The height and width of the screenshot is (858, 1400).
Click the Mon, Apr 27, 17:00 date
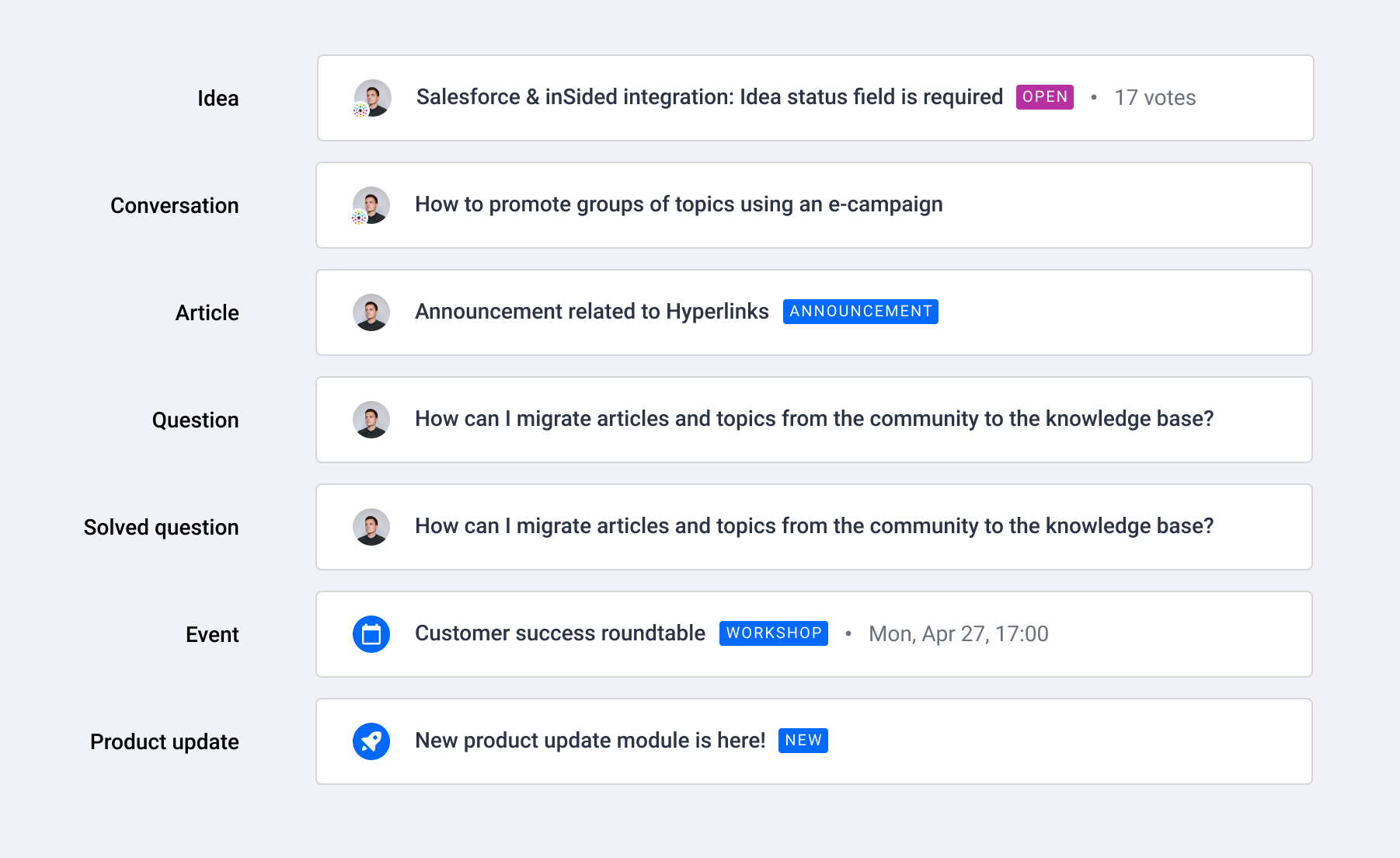(959, 634)
